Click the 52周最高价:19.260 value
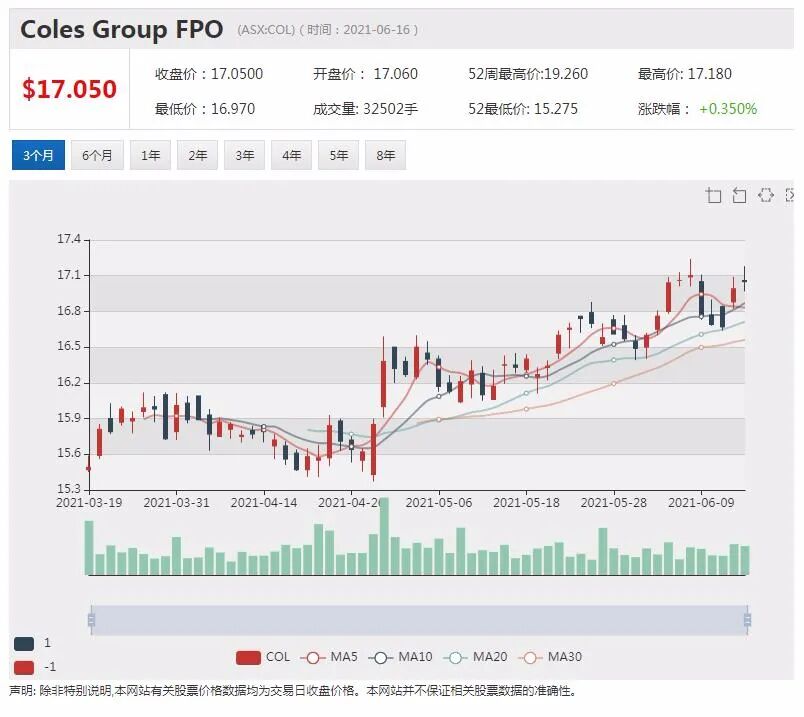The image size is (804, 717). click(x=528, y=74)
